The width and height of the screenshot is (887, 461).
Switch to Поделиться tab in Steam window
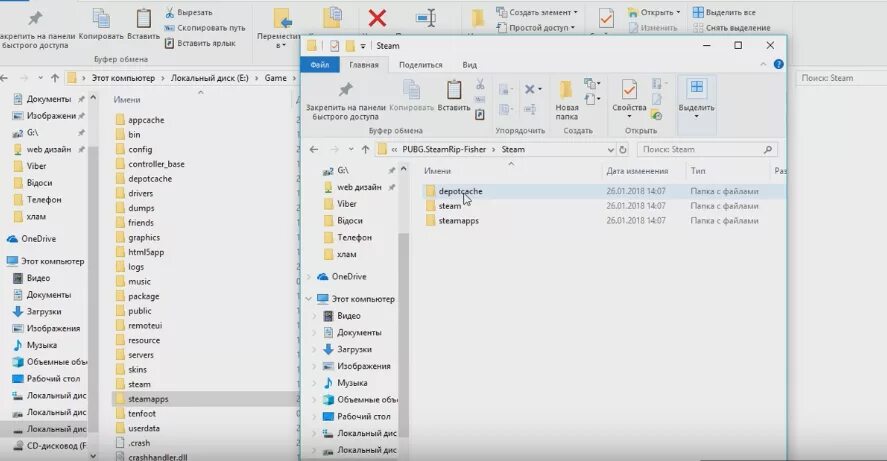420,64
